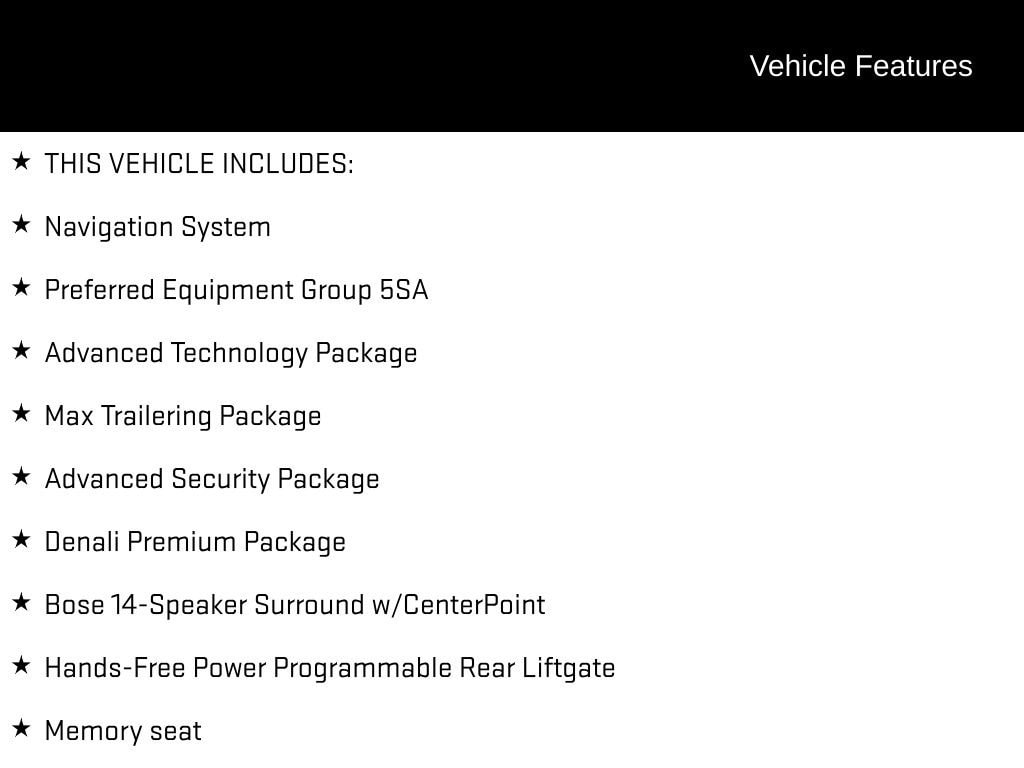Screen dimensions: 1024x768
Task: Click the Max Trailering Package text
Action: 183,416
